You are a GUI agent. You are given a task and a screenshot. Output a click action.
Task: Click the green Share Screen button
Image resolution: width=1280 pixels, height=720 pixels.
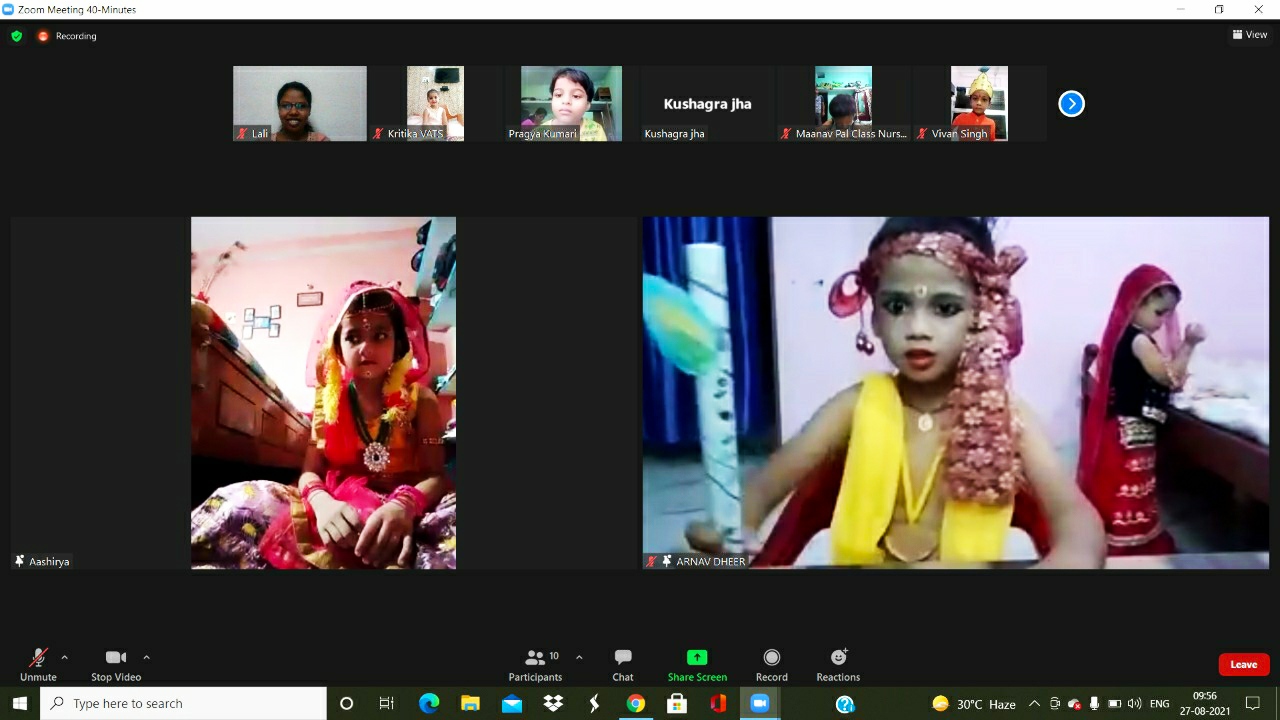coord(697,664)
